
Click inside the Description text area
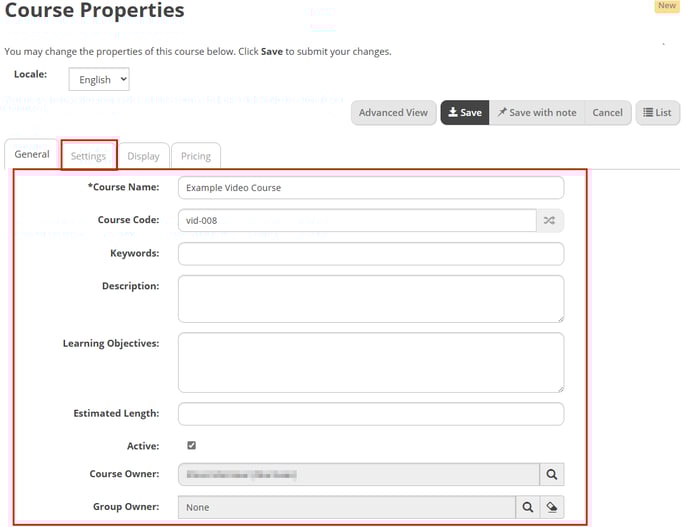pyautogui.click(x=370, y=299)
